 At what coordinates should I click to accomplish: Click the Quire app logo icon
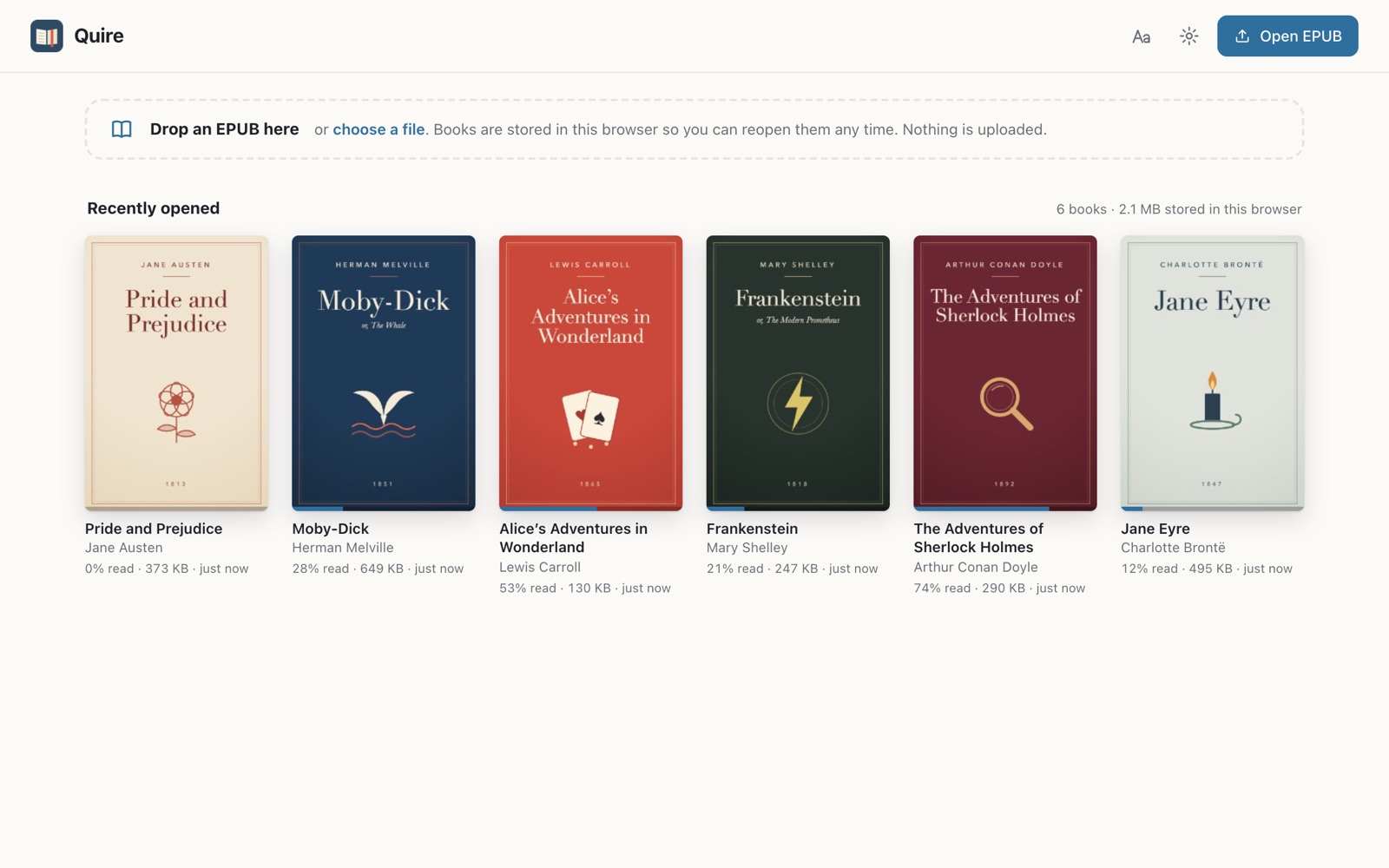click(47, 36)
